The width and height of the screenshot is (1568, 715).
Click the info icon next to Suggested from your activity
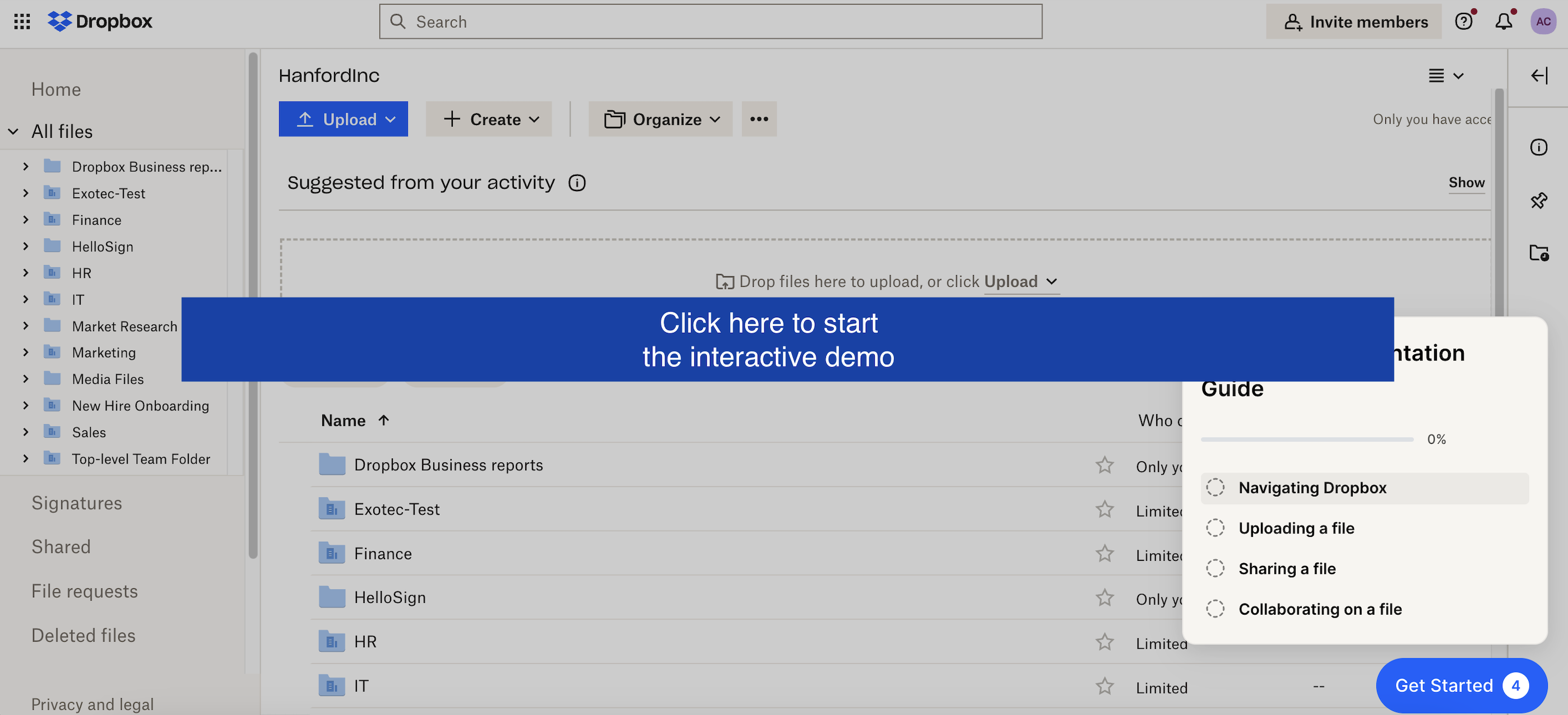(x=577, y=183)
